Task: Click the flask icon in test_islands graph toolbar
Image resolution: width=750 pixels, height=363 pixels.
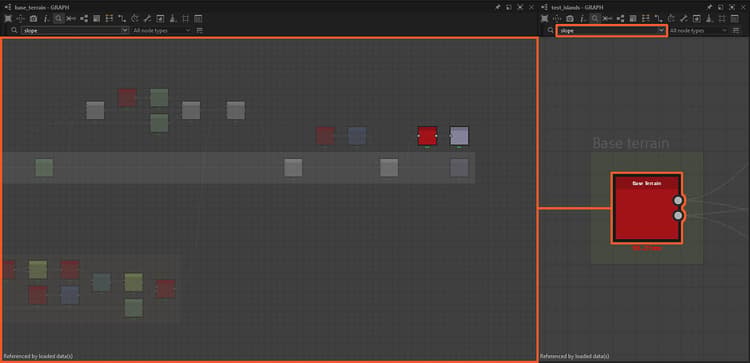Action: [709, 19]
